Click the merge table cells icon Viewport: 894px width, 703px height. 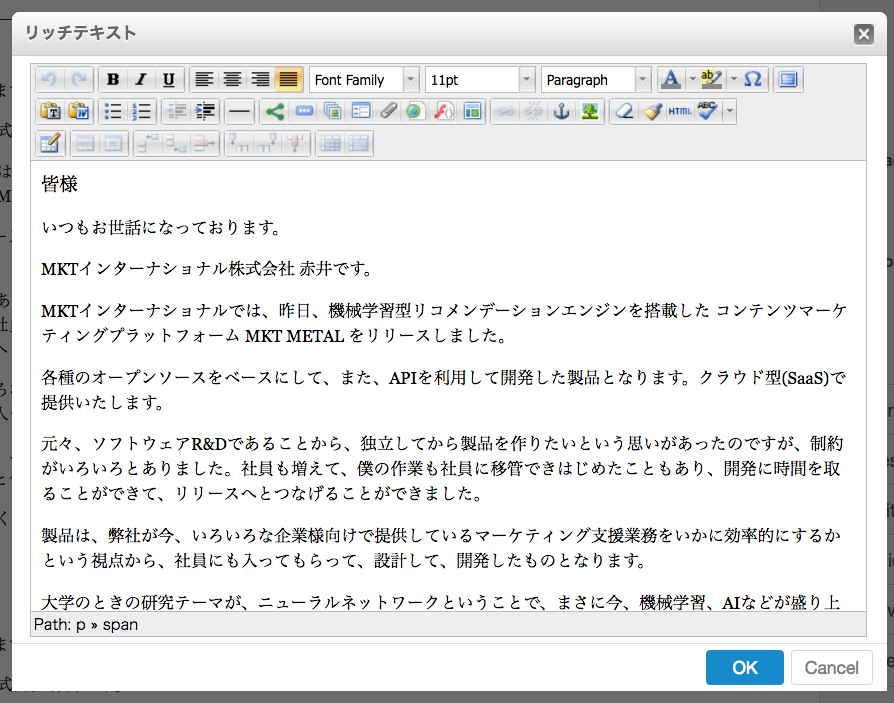pos(359,143)
